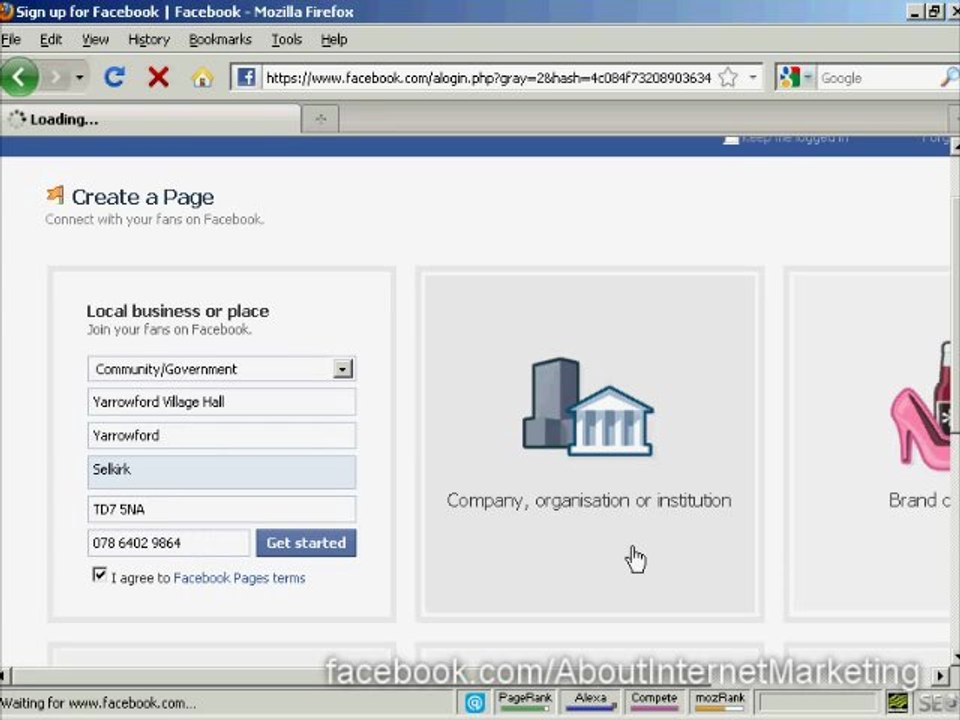Click the search magnifier icon

point(948,78)
